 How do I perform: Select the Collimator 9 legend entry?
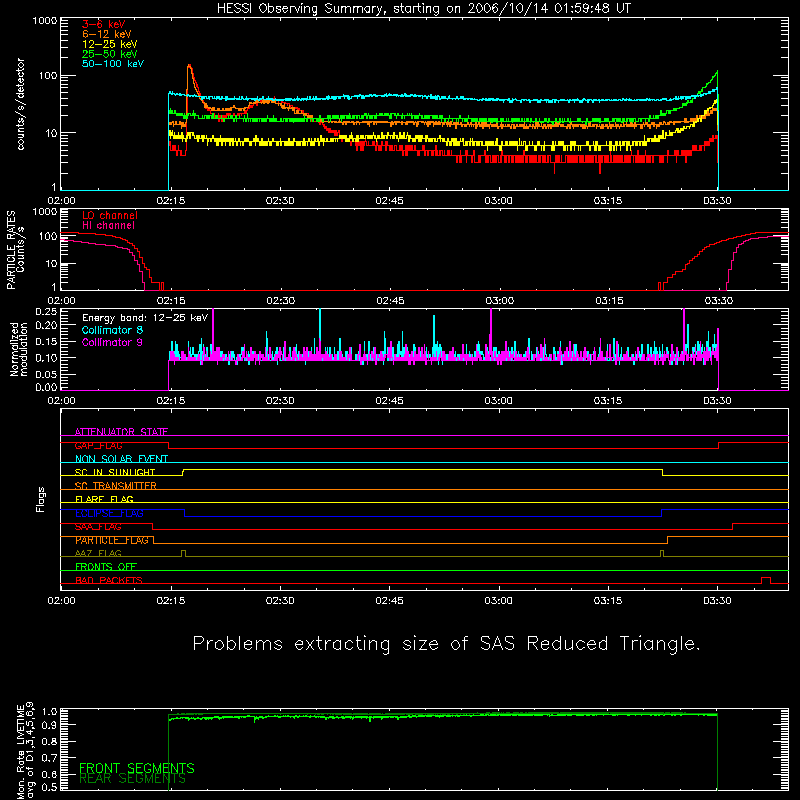pyautogui.click(x=112, y=342)
